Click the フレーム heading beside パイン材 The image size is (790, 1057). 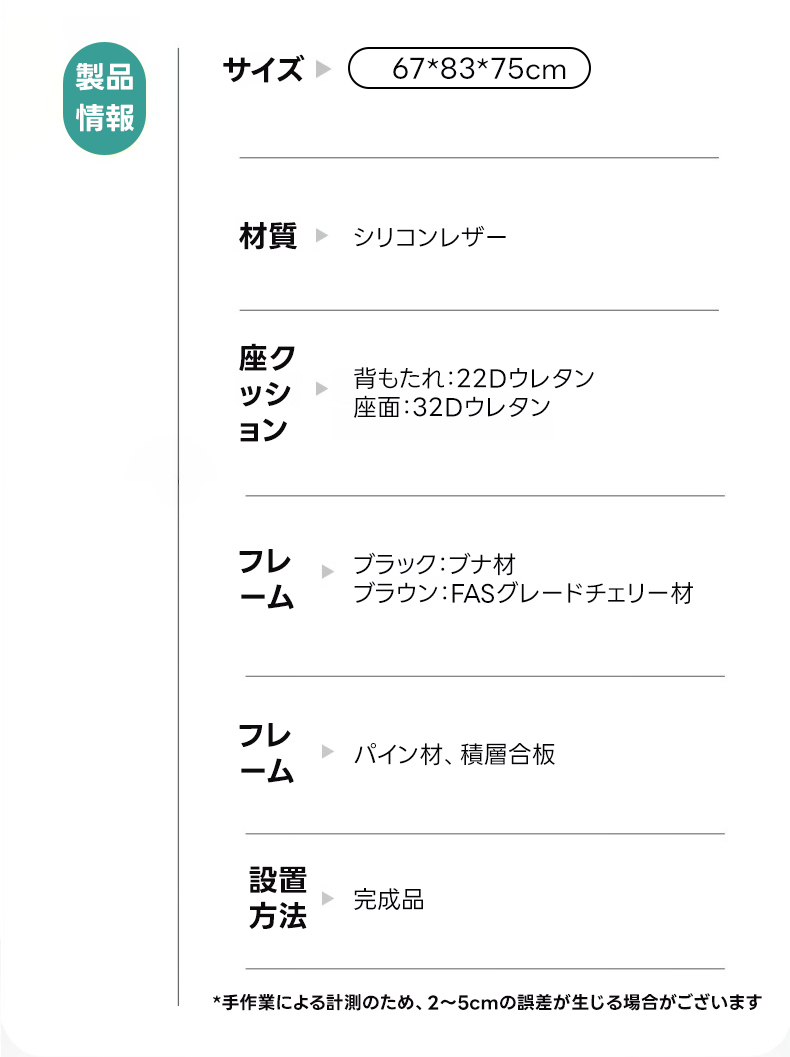(266, 753)
